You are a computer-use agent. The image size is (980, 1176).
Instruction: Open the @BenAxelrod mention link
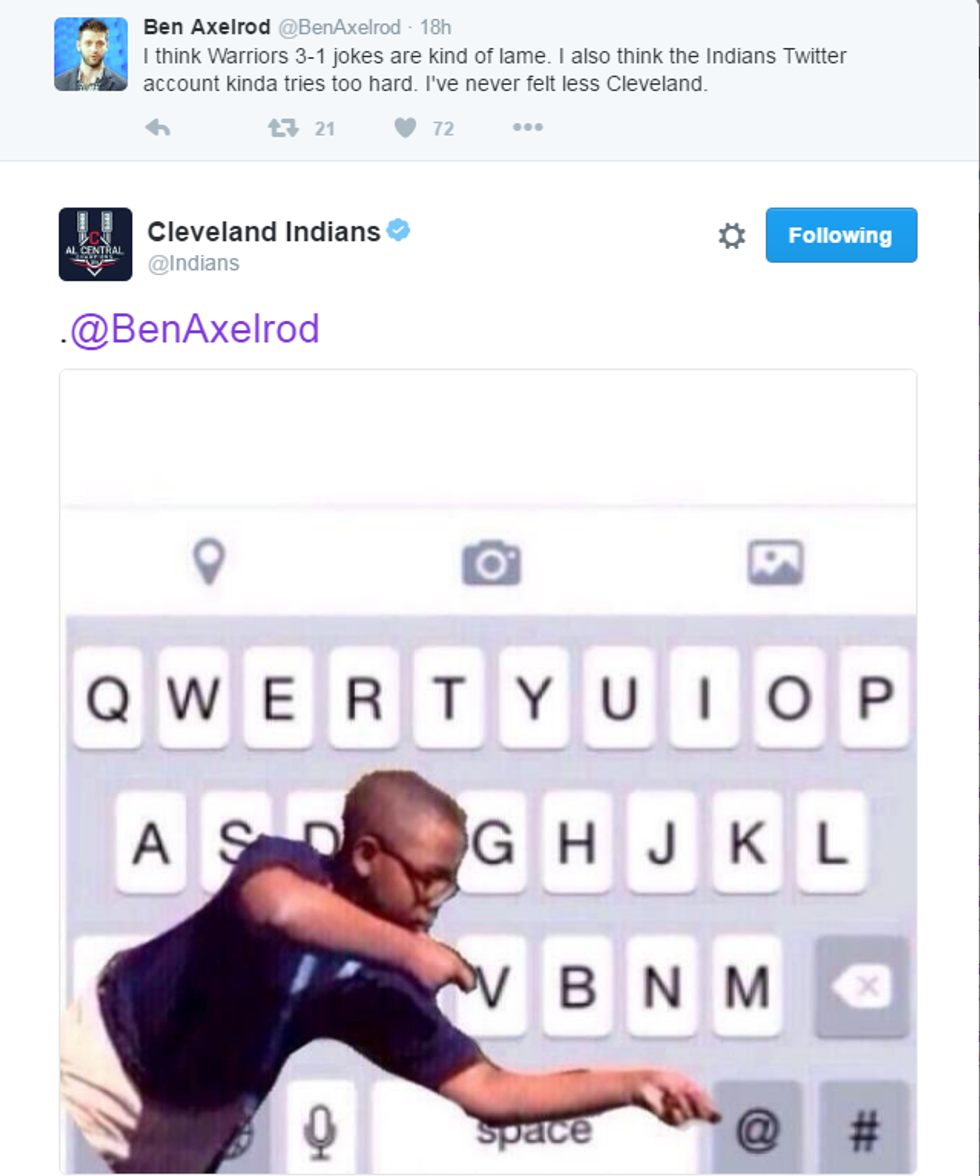(195, 328)
